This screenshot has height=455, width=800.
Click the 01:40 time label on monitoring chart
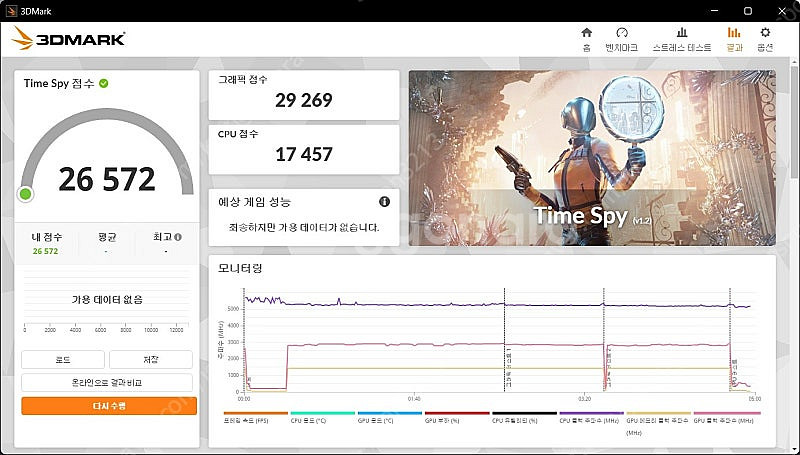tap(414, 398)
